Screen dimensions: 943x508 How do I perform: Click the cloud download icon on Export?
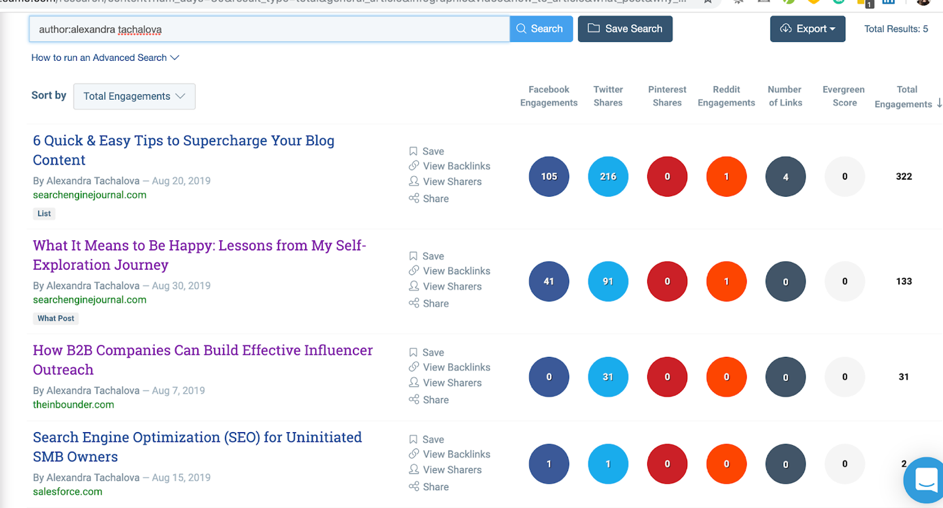(785, 29)
